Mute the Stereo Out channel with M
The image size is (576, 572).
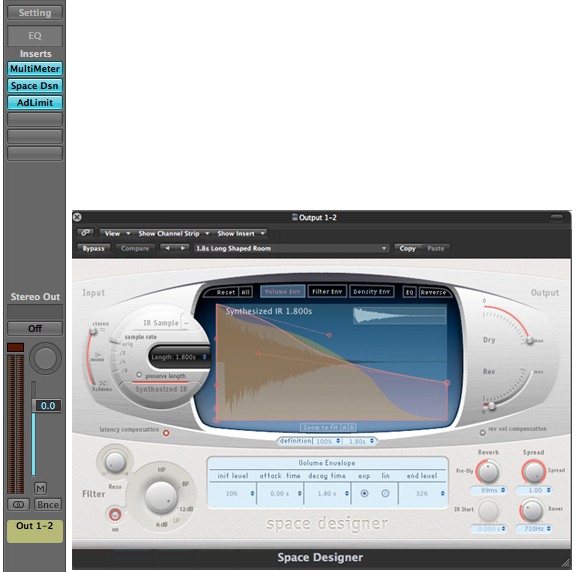[40, 488]
